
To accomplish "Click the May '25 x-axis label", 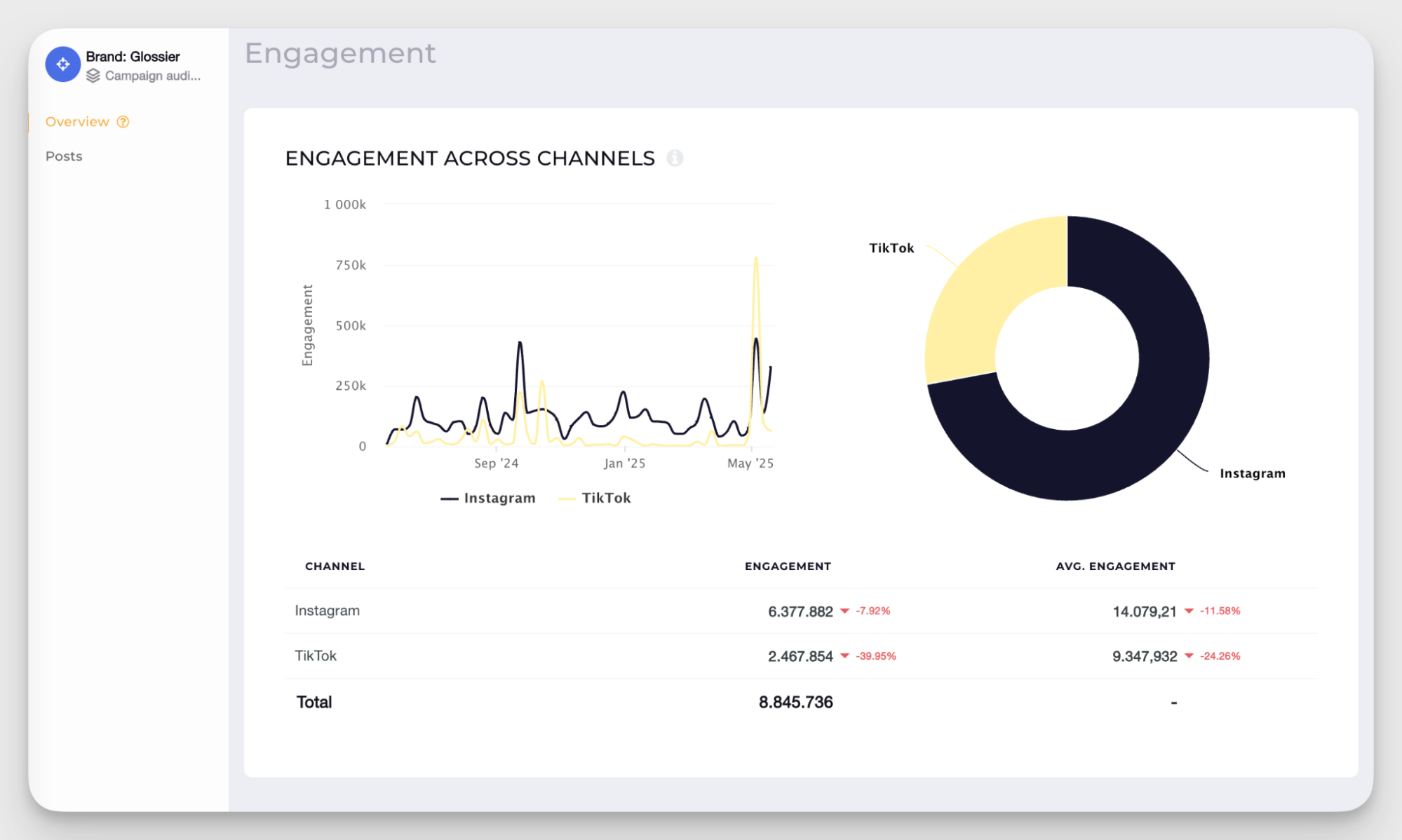I will [x=750, y=463].
